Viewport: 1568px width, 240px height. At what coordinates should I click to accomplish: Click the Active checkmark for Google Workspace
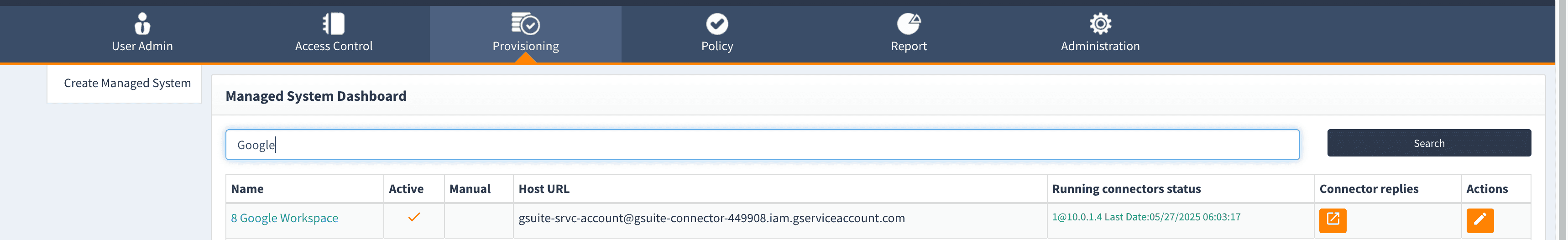tap(414, 218)
